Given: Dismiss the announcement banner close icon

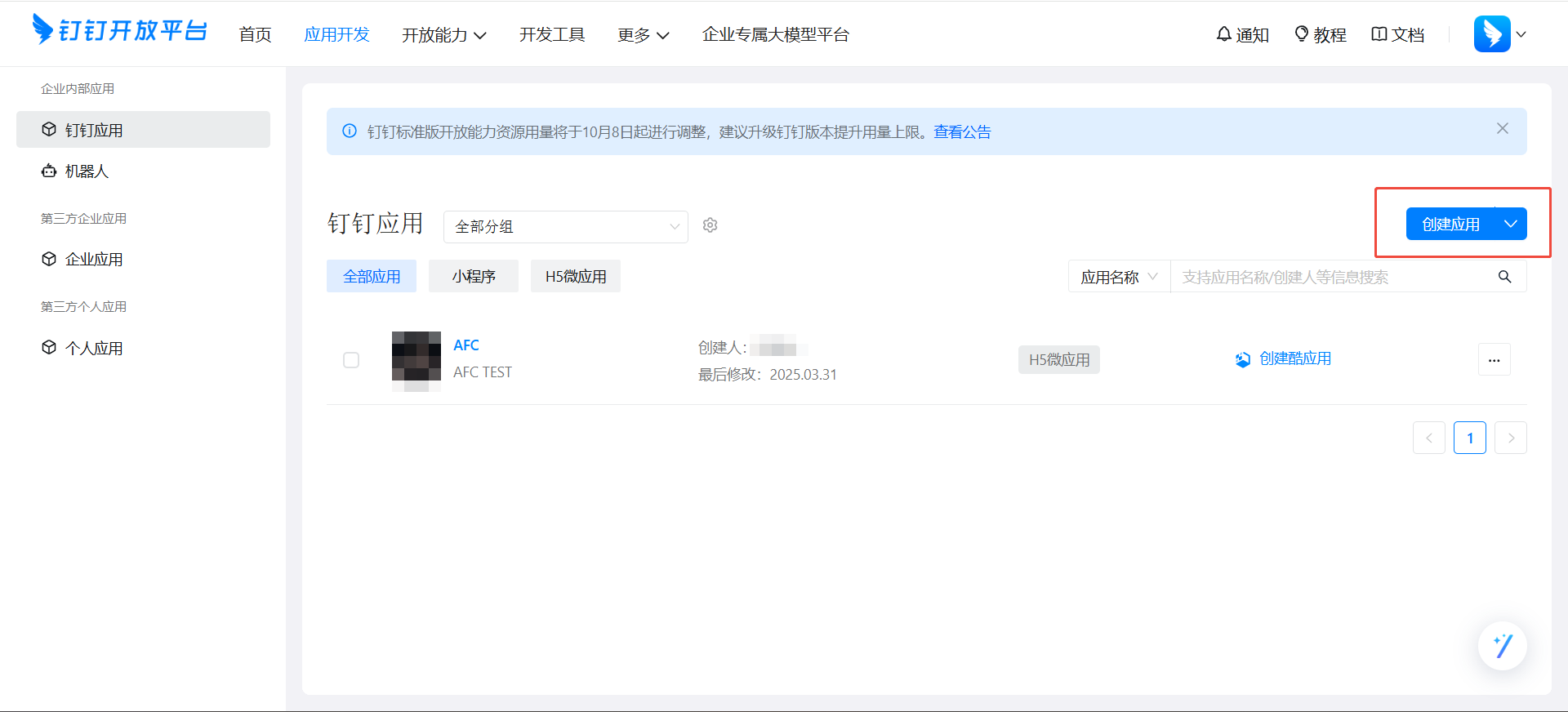Looking at the screenshot, I should pos(1503,128).
